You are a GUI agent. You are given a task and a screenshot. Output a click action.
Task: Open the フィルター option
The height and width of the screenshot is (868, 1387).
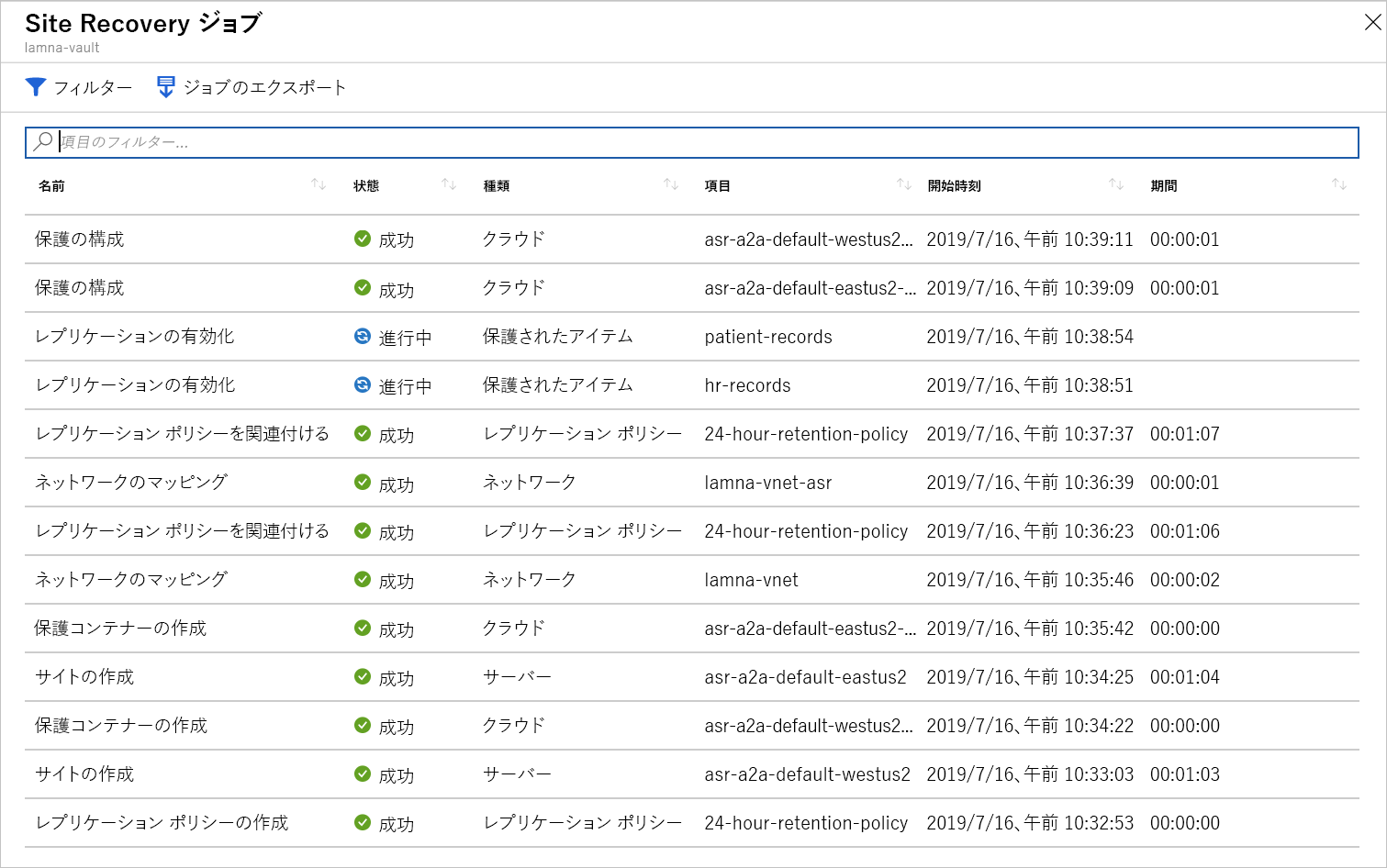click(79, 87)
